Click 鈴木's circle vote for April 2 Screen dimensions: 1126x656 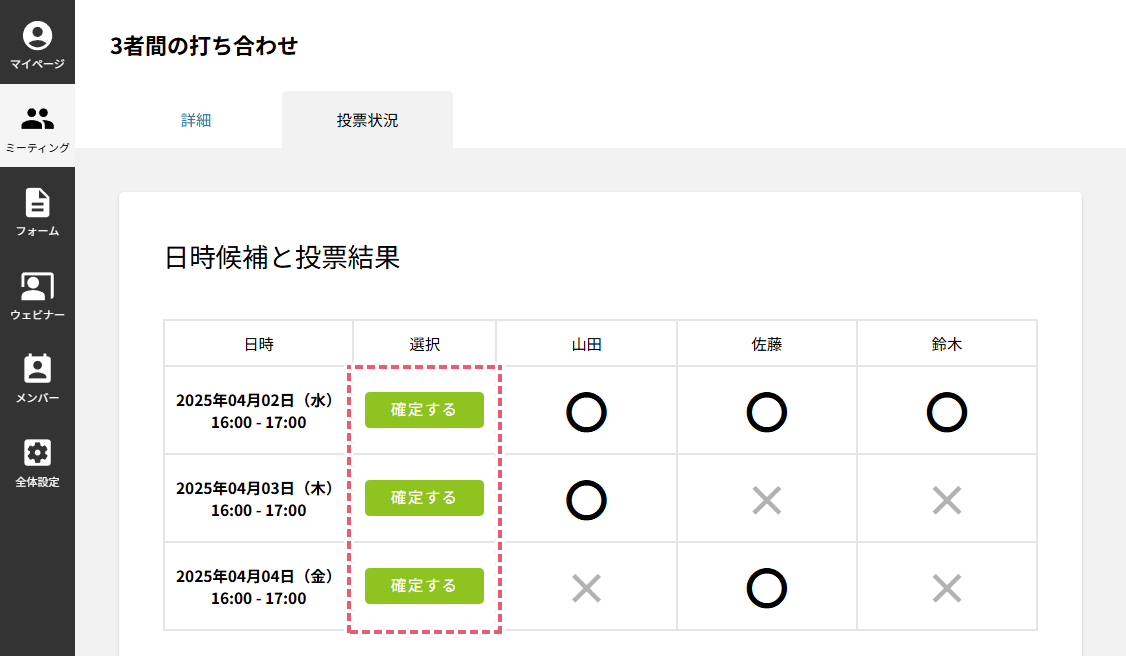947,412
